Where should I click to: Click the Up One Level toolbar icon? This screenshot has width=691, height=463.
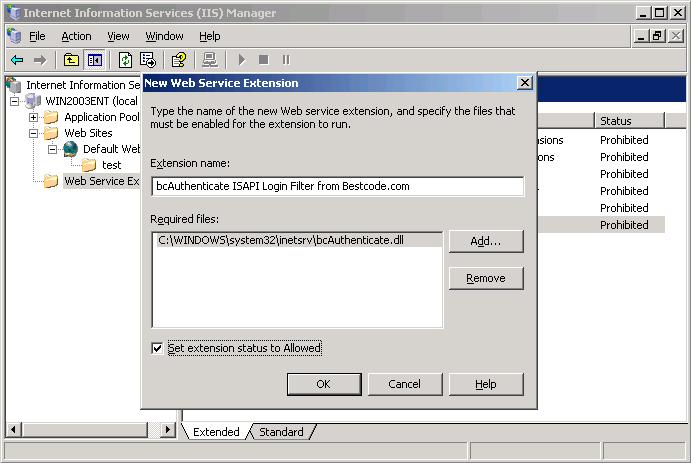coord(71,60)
